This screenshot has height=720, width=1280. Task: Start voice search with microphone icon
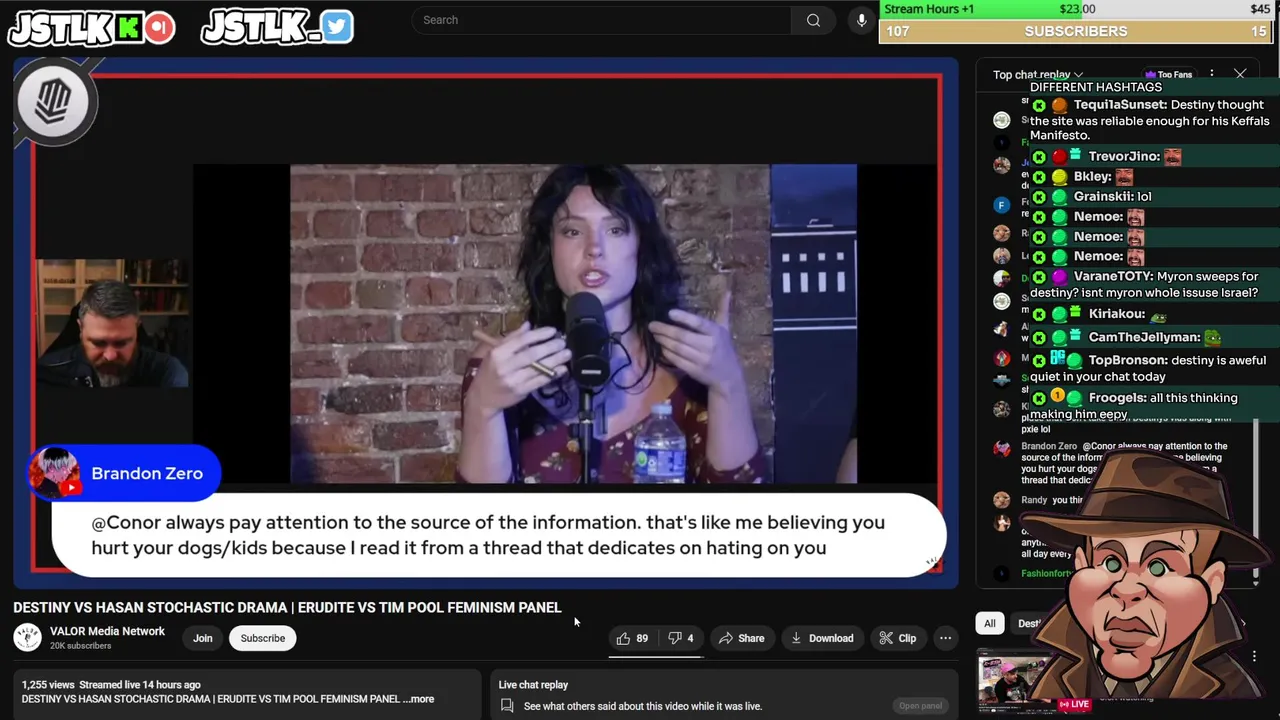tap(861, 20)
